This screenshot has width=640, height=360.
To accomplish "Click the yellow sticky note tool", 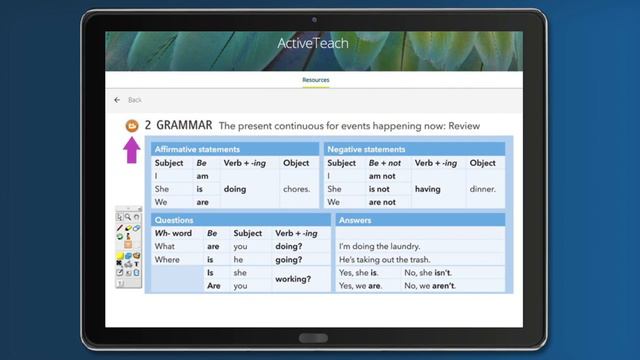I will coord(120,256).
